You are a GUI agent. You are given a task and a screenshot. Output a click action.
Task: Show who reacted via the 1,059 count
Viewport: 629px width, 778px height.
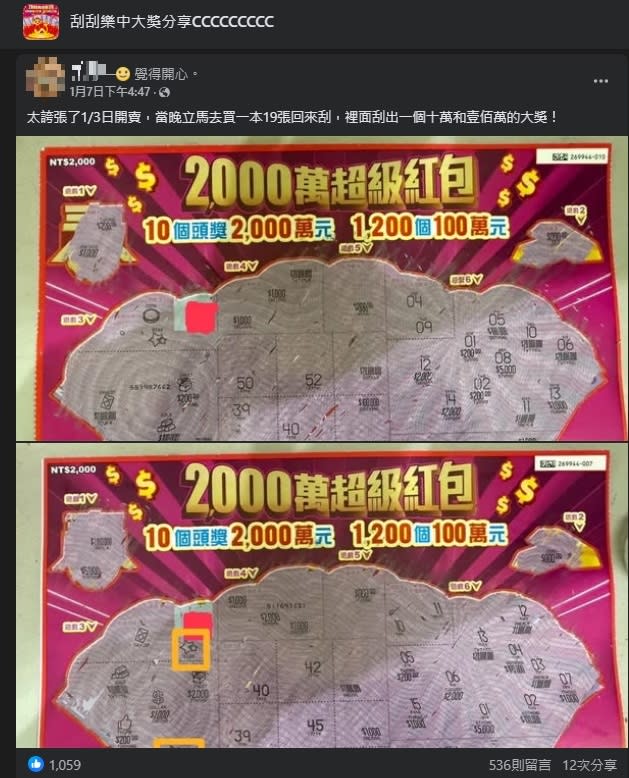[64, 765]
